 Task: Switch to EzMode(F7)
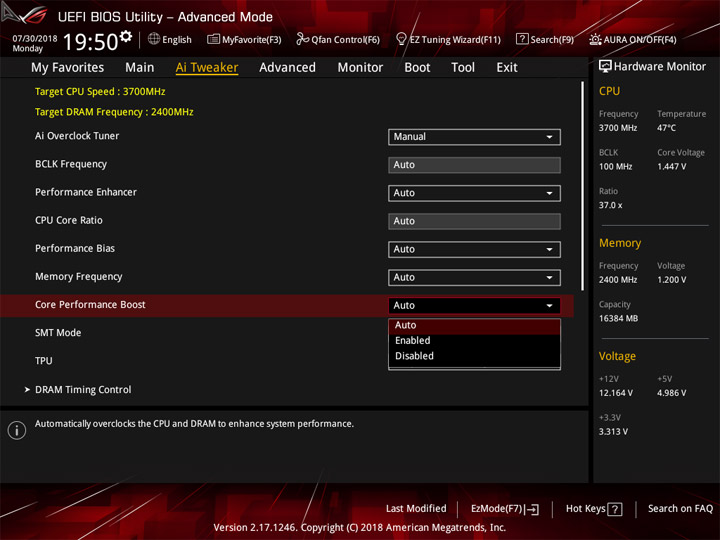pos(505,509)
